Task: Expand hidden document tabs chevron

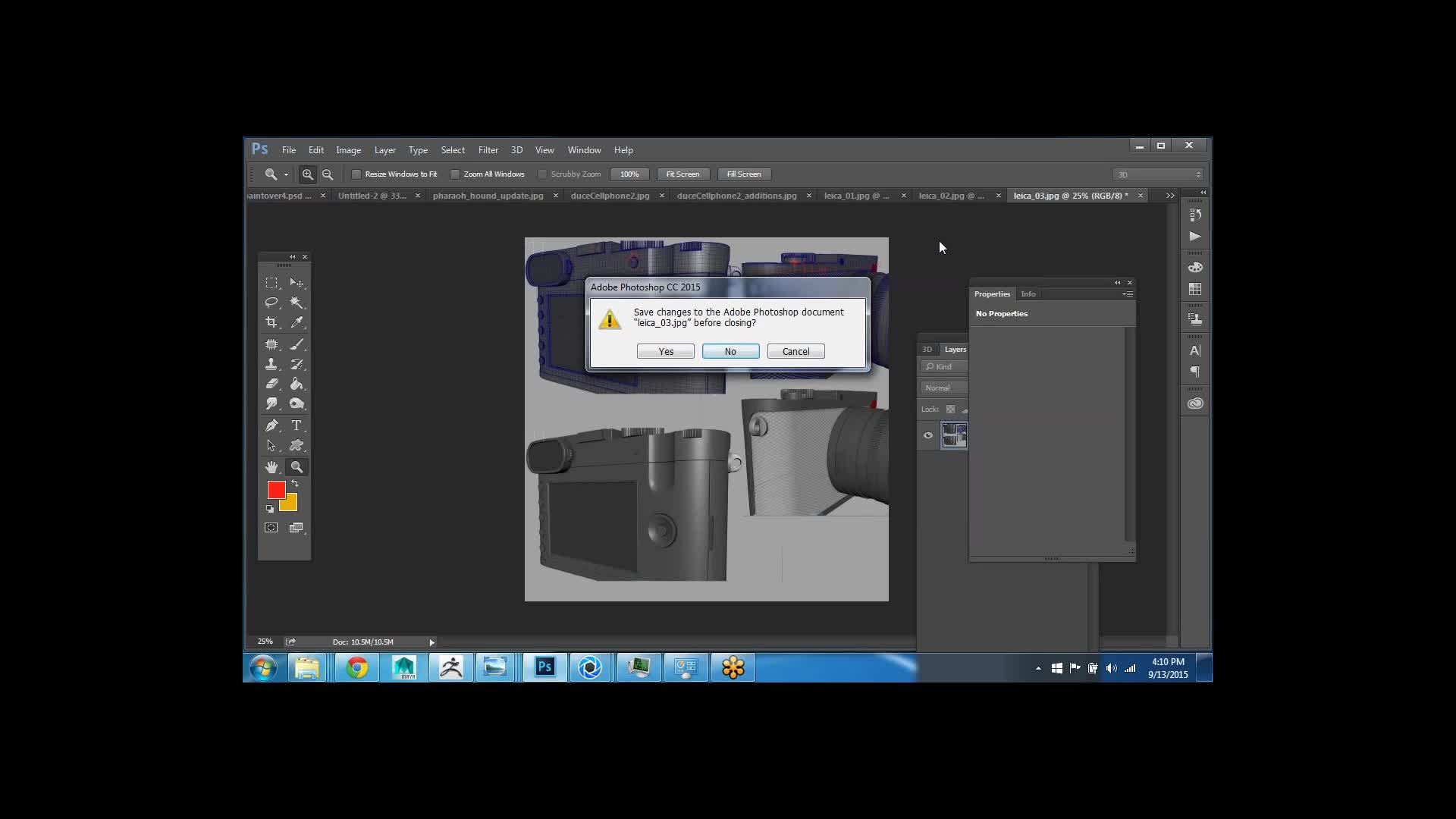Action: click(1170, 196)
